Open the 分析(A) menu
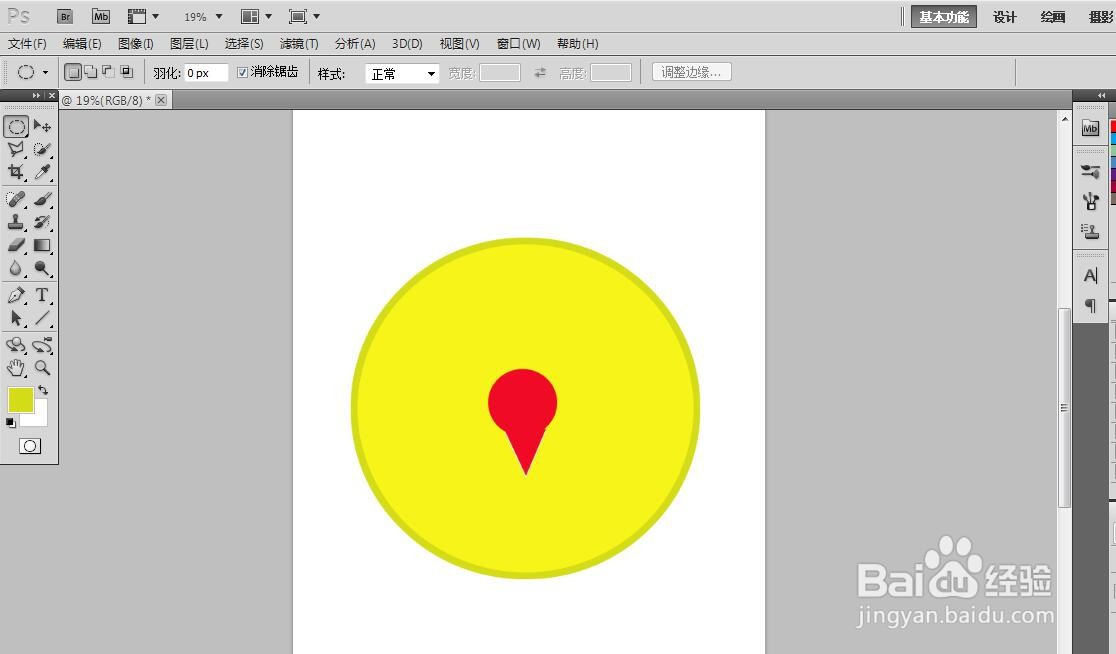1116x654 pixels. (x=354, y=43)
